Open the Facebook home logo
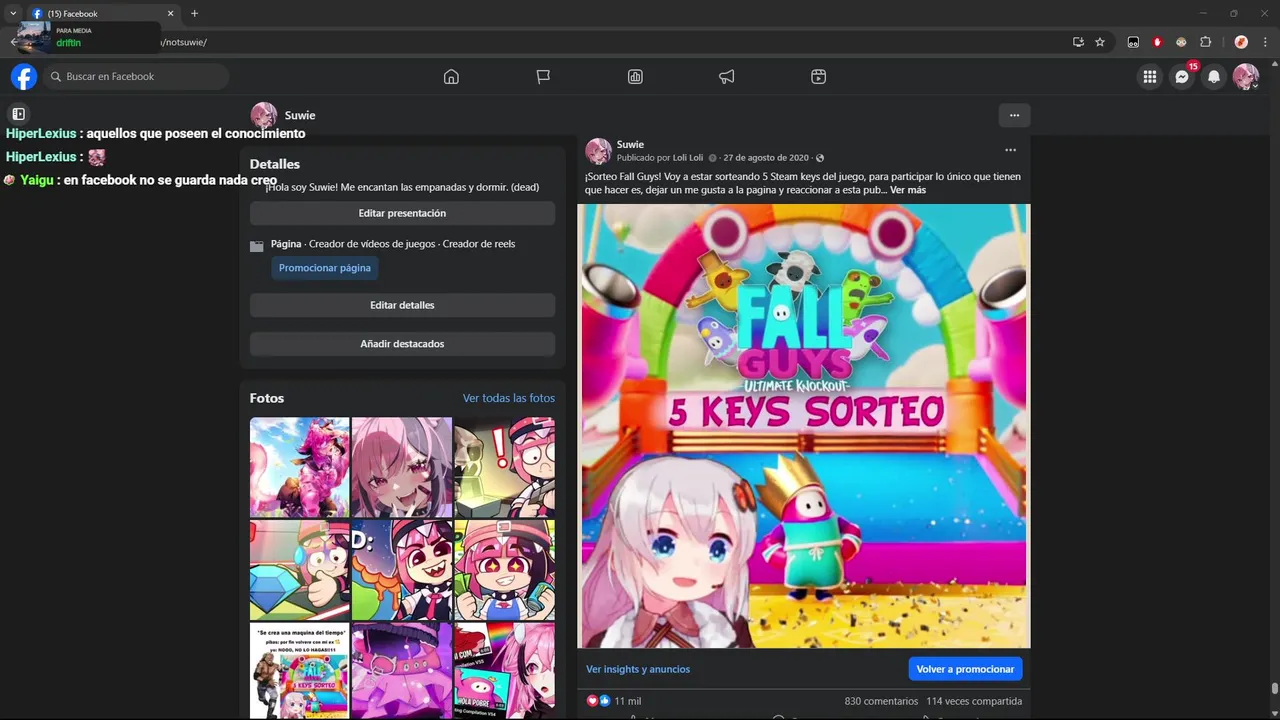The image size is (1280, 720). (24, 77)
